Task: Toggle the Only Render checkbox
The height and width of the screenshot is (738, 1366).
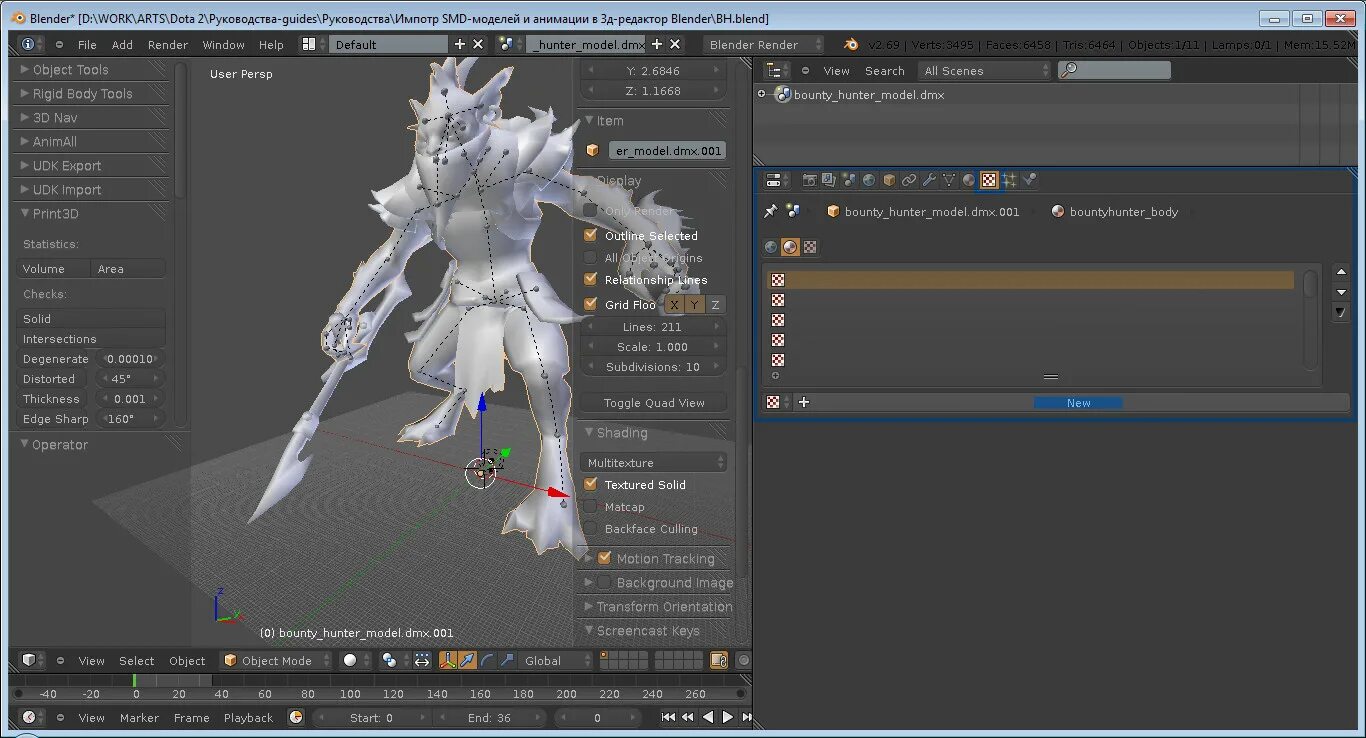Action: [x=590, y=211]
